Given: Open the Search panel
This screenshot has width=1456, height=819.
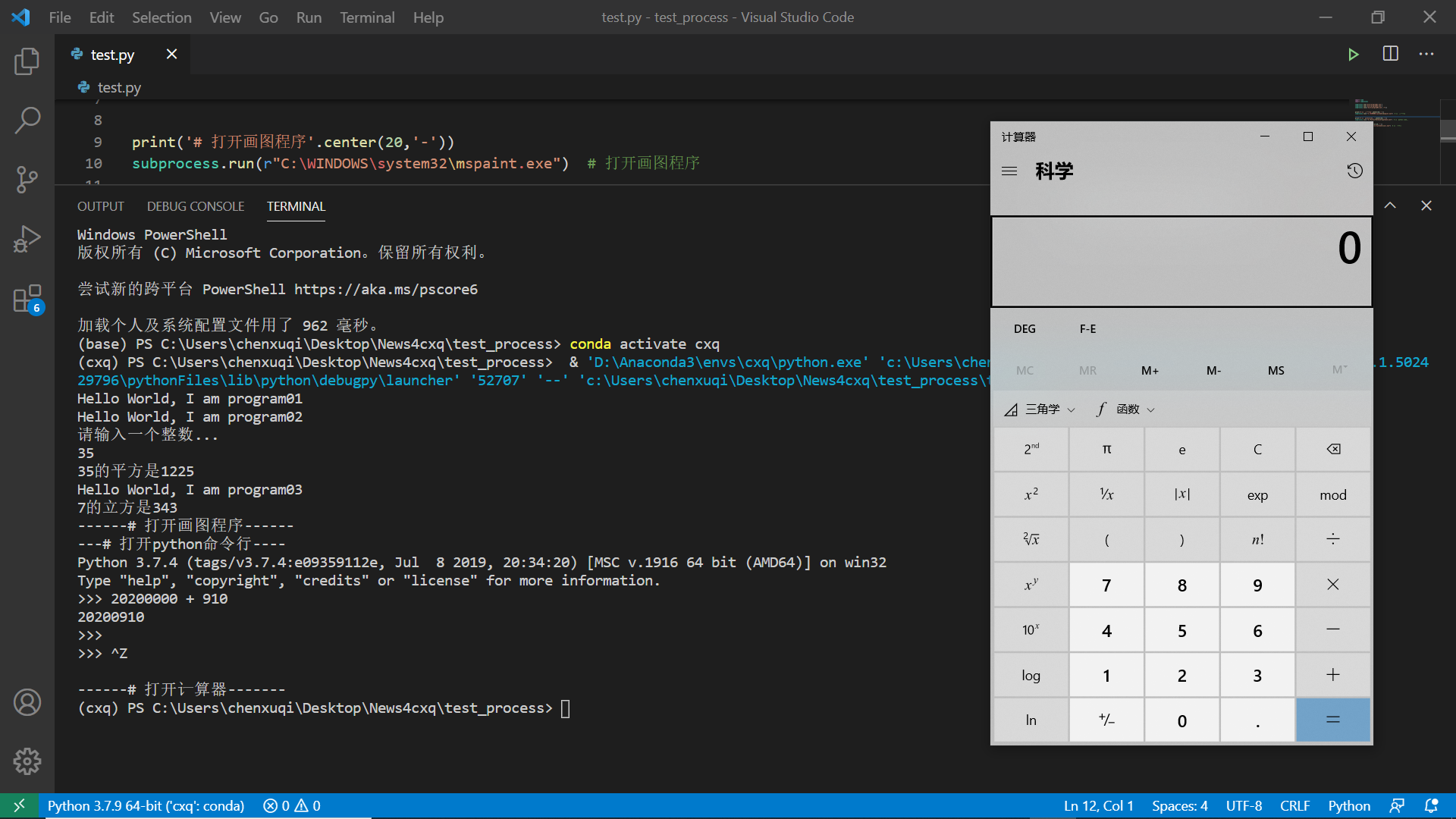Looking at the screenshot, I should pyautogui.click(x=27, y=120).
